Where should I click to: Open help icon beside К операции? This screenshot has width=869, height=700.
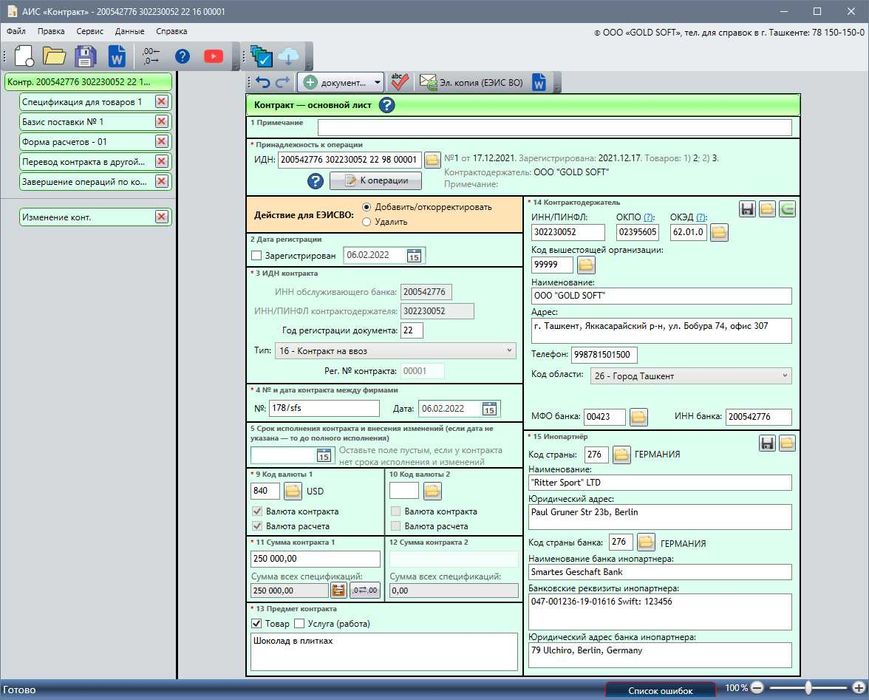coord(315,181)
